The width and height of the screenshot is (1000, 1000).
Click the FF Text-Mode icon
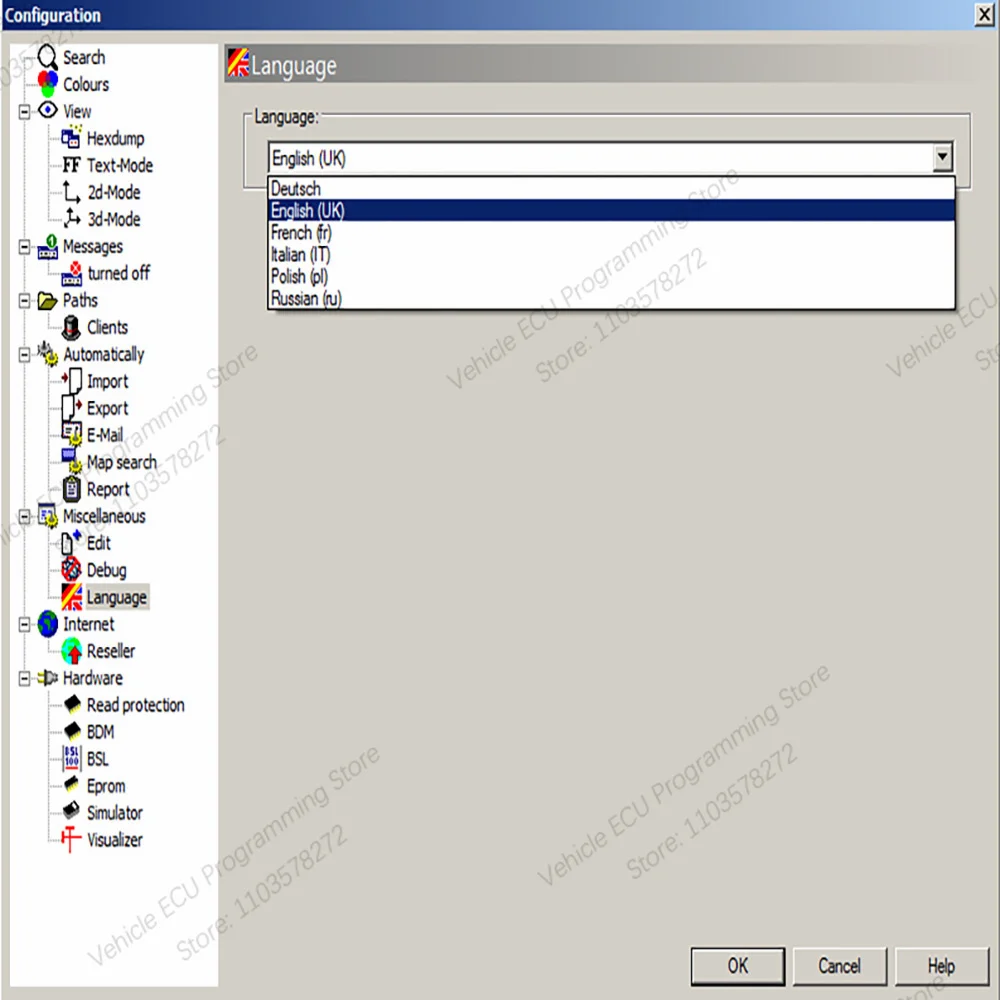[x=71, y=165]
